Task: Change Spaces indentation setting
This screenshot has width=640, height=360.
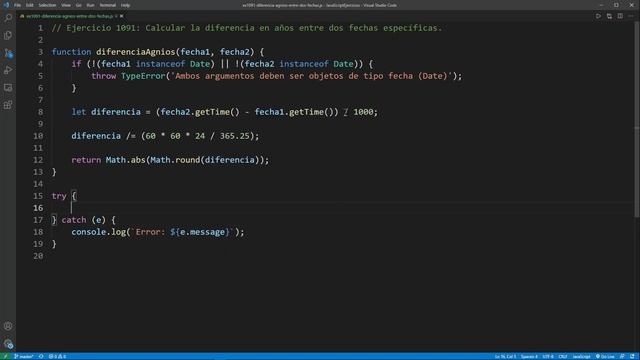Action: [529, 356]
